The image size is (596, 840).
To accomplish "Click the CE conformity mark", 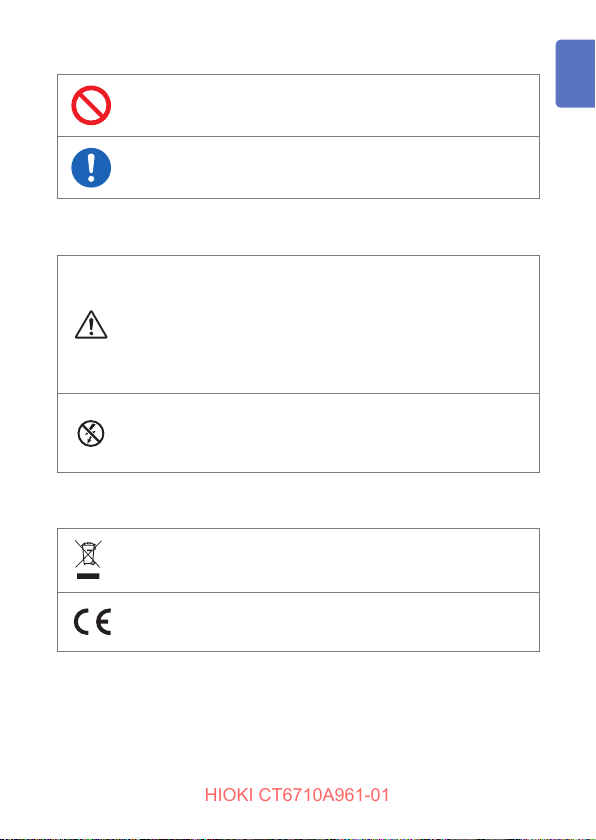I will pos(92,622).
